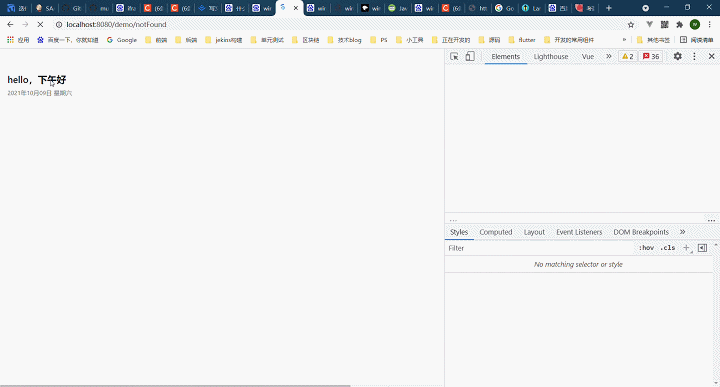Toggle the computed styles sidebar pane

(x=702, y=248)
